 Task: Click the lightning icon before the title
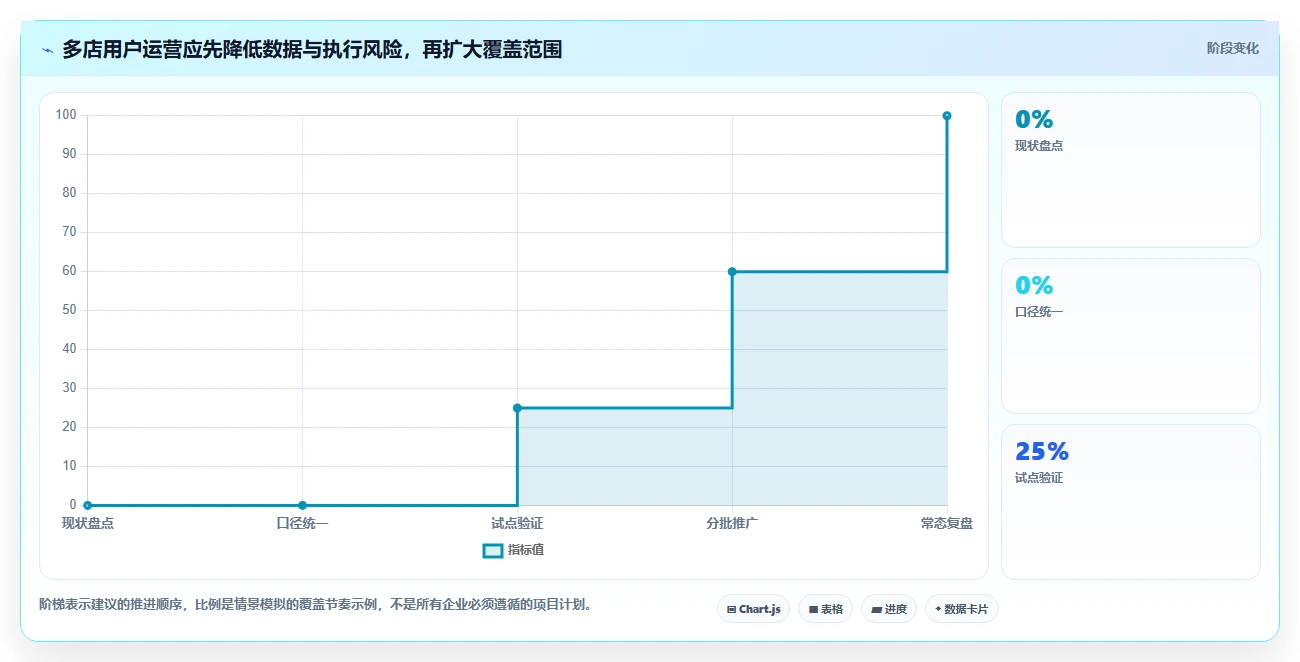point(47,50)
